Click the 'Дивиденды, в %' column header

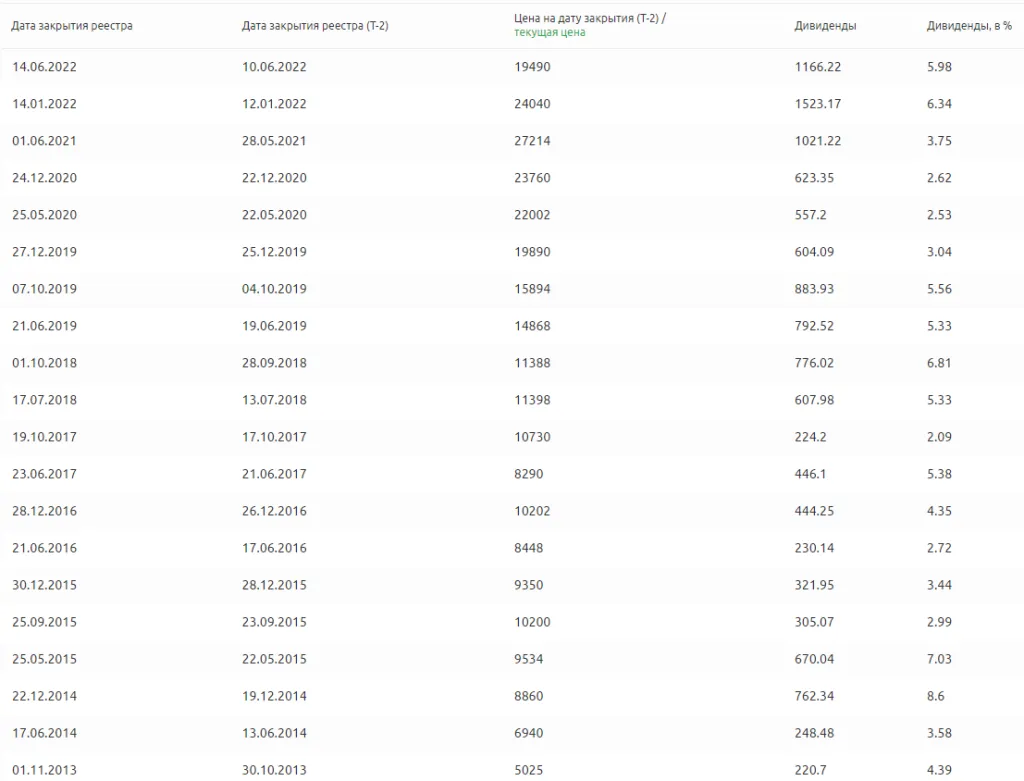click(969, 25)
